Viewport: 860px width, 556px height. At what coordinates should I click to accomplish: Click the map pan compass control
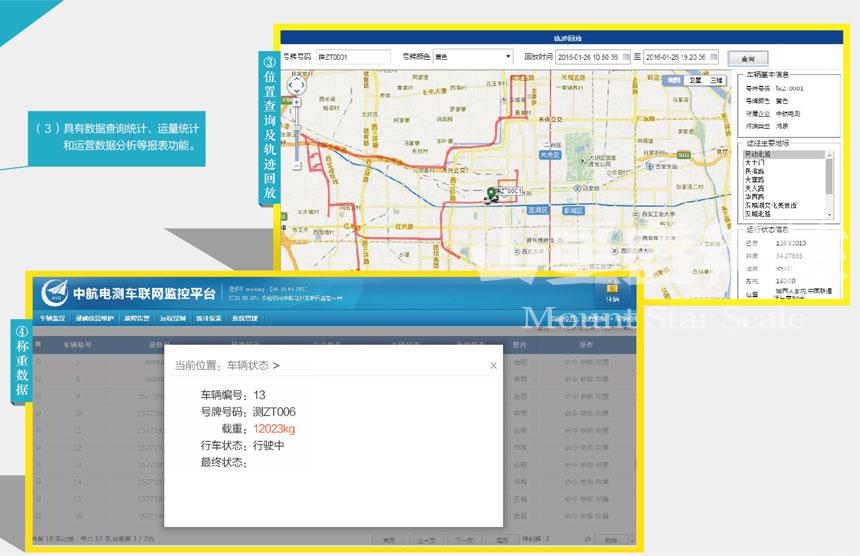[296, 87]
